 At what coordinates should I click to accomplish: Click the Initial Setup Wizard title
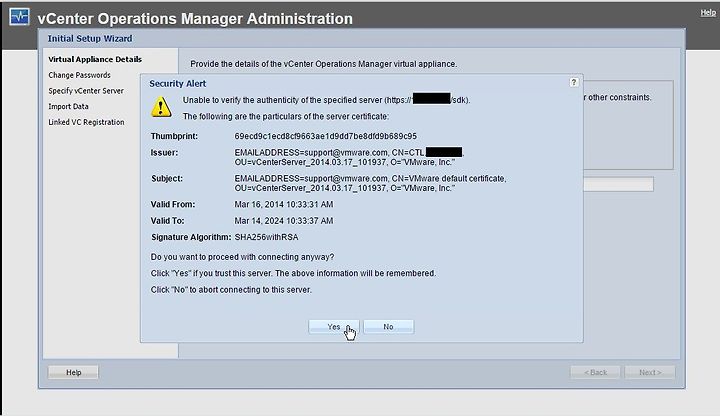point(90,39)
